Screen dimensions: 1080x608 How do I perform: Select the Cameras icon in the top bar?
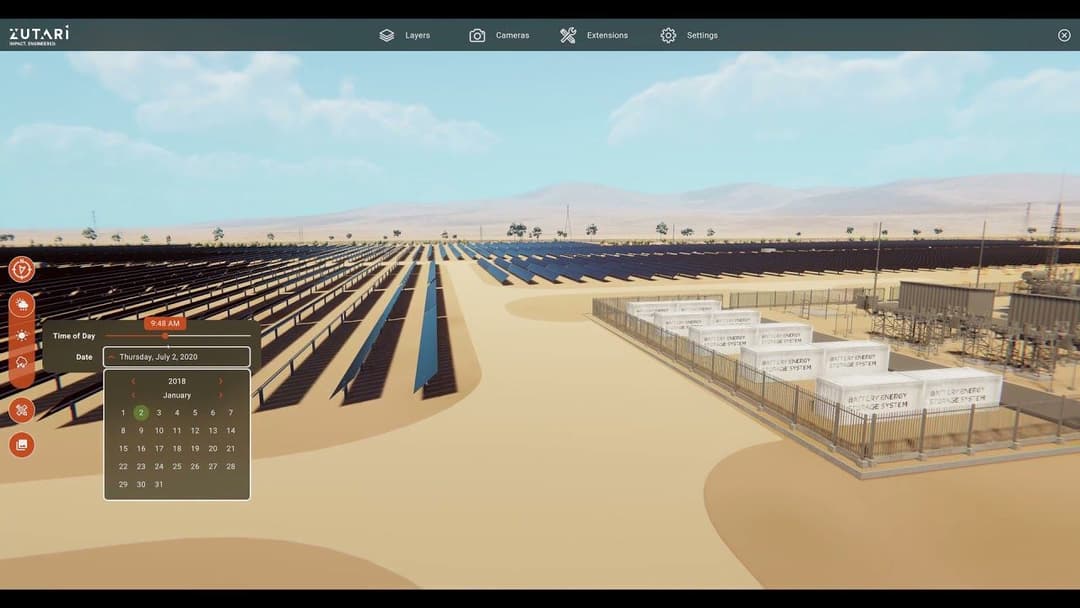(475, 35)
